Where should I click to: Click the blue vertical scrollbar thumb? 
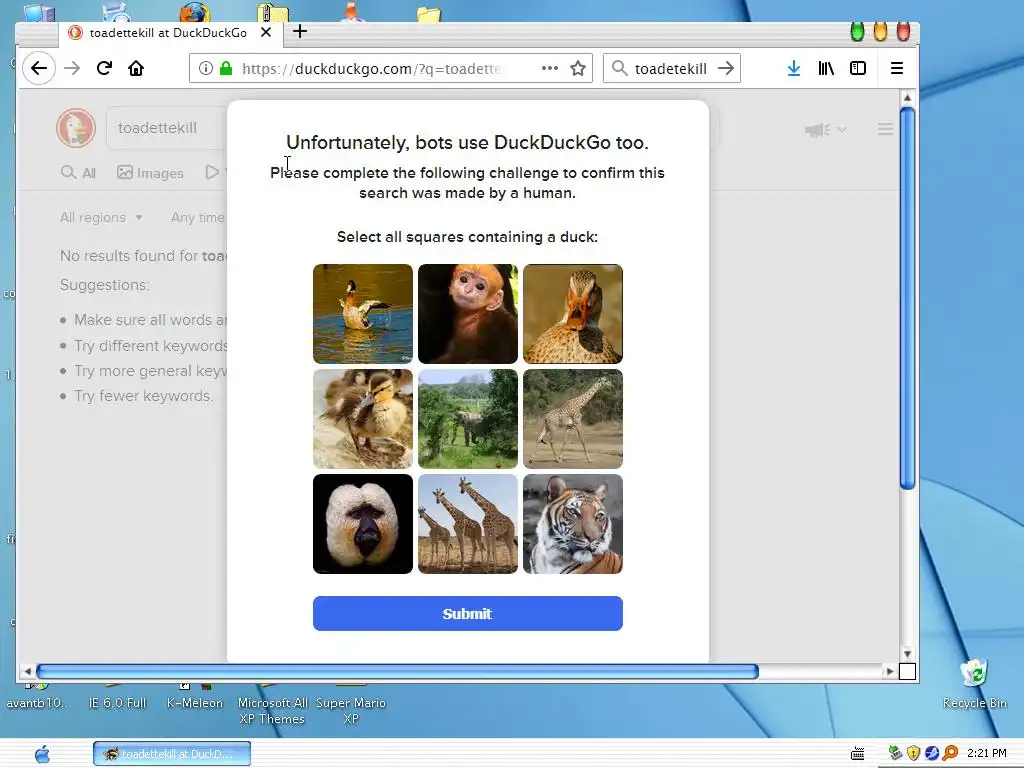[907, 297]
